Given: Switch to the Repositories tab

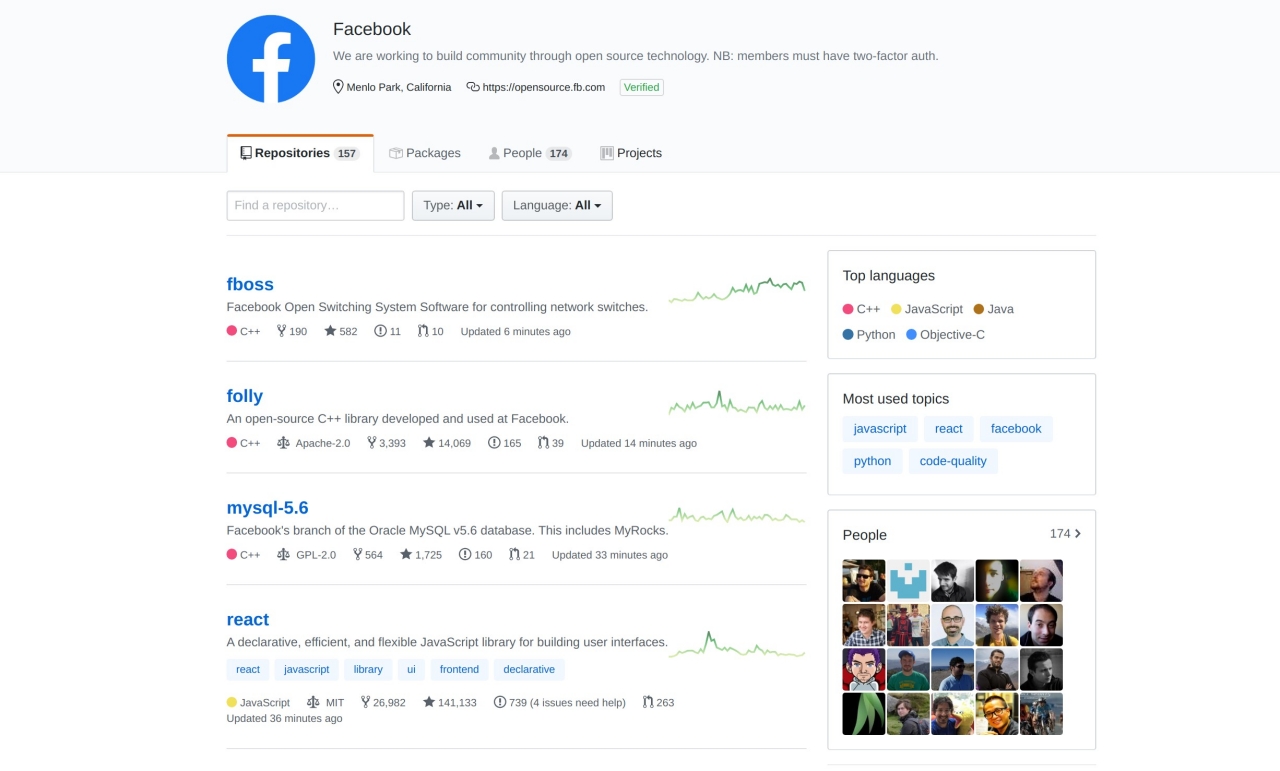Looking at the screenshot, I should click(x=300, y=153).
